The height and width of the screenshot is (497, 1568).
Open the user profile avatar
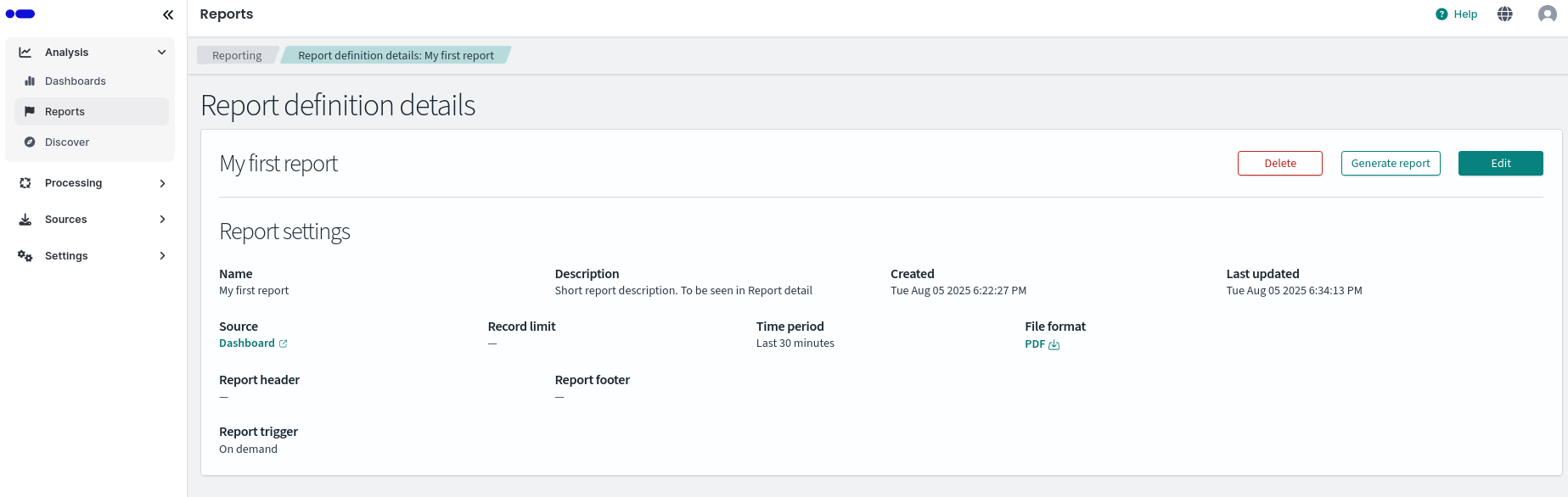pos(1548,14)
